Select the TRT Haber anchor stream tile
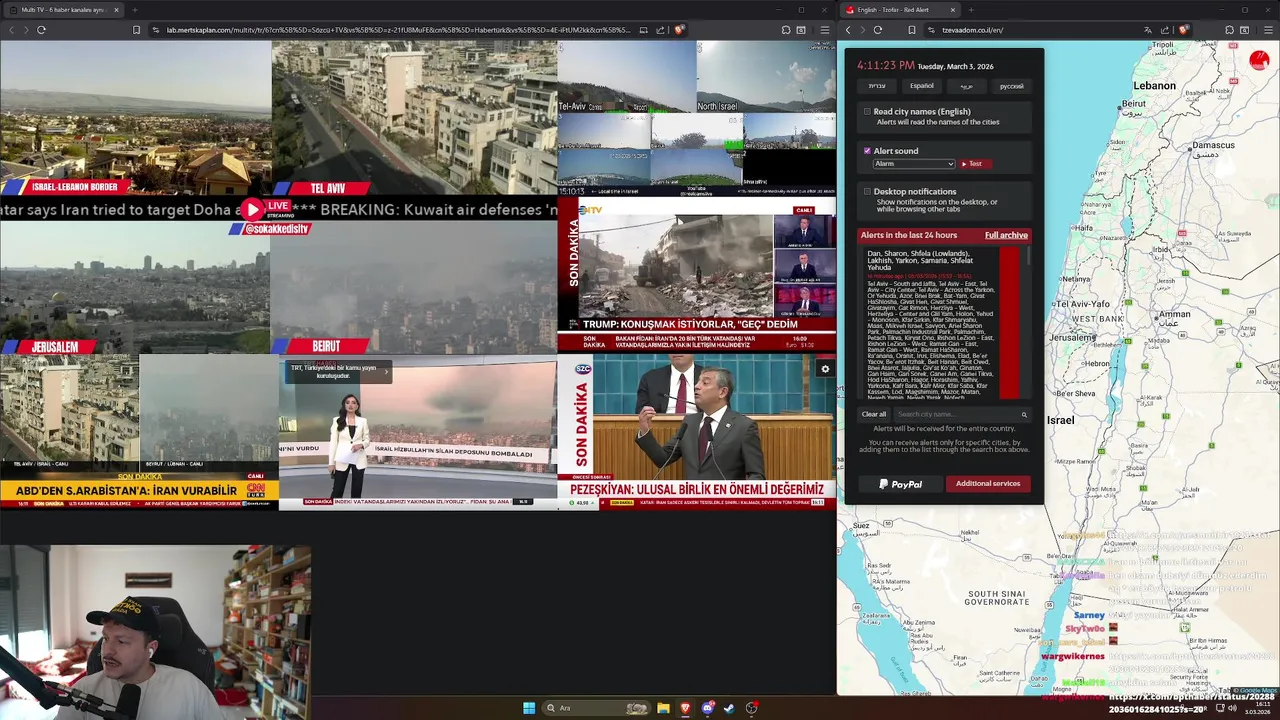Screen dimensions: 1280x720 click(x=418, y=433)
